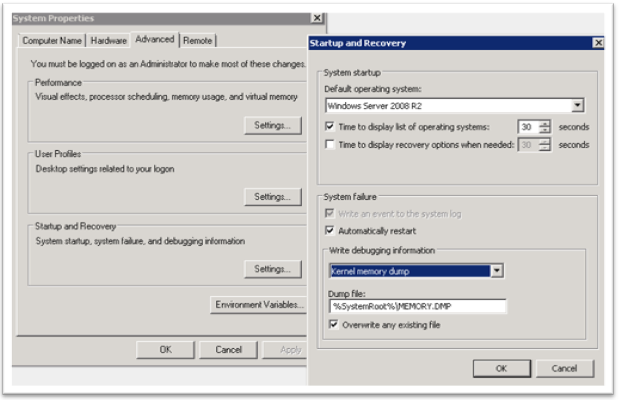Toggle Overwrite any existing file checkbox
Screen dimensions: 620x400
[333, 325]
